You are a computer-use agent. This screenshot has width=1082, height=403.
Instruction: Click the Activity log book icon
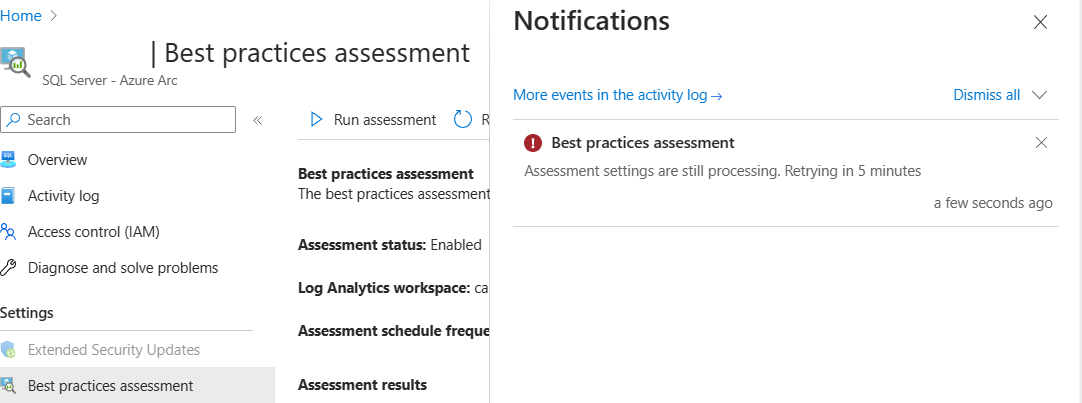click(9, 196)
